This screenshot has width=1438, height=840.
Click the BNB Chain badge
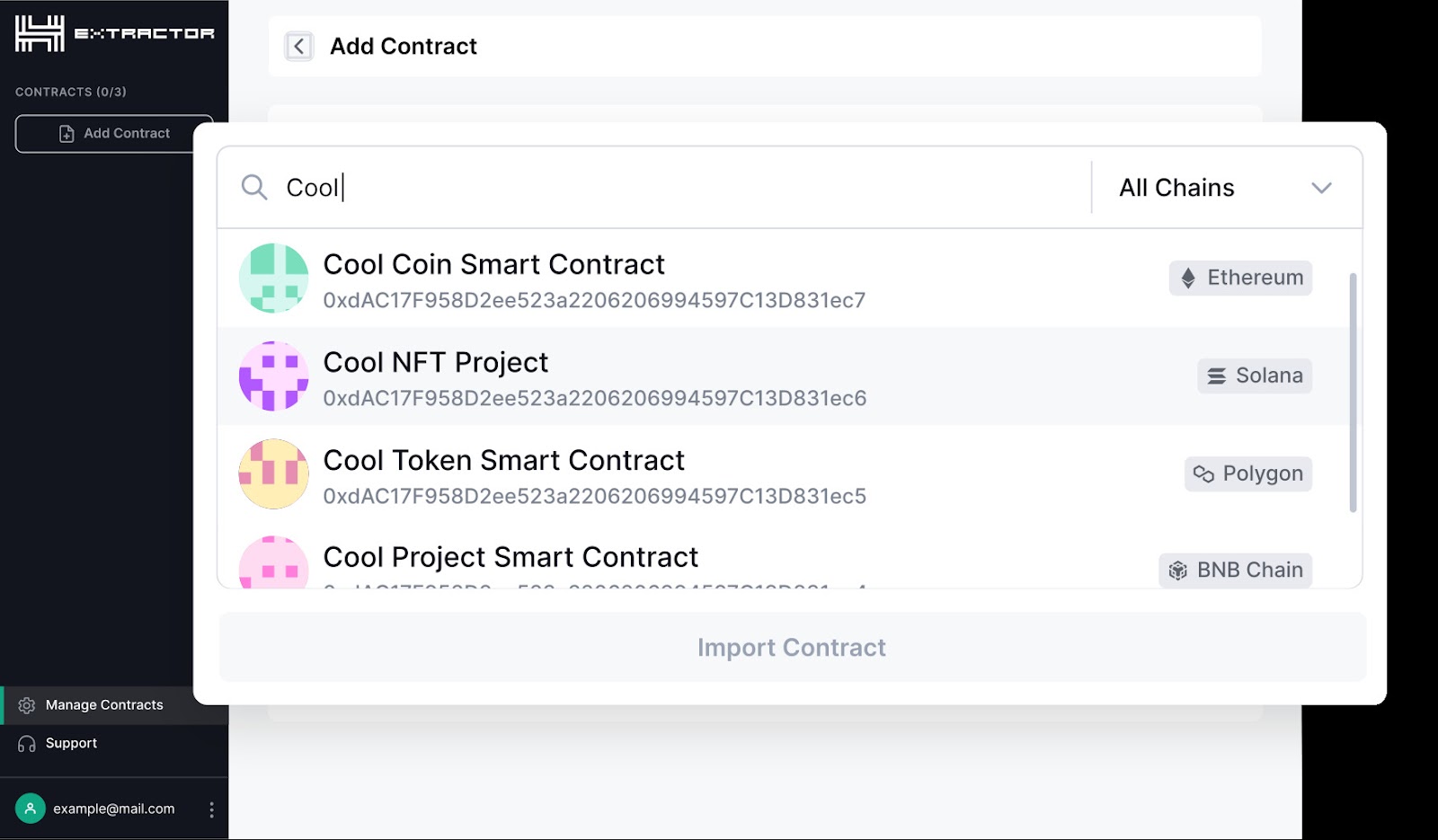click(x=1235, y=570)
